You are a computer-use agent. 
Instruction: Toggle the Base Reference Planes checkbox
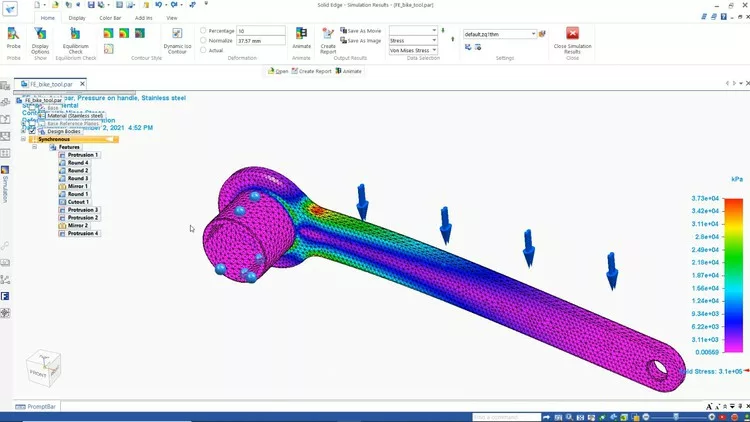click(32, 123)
